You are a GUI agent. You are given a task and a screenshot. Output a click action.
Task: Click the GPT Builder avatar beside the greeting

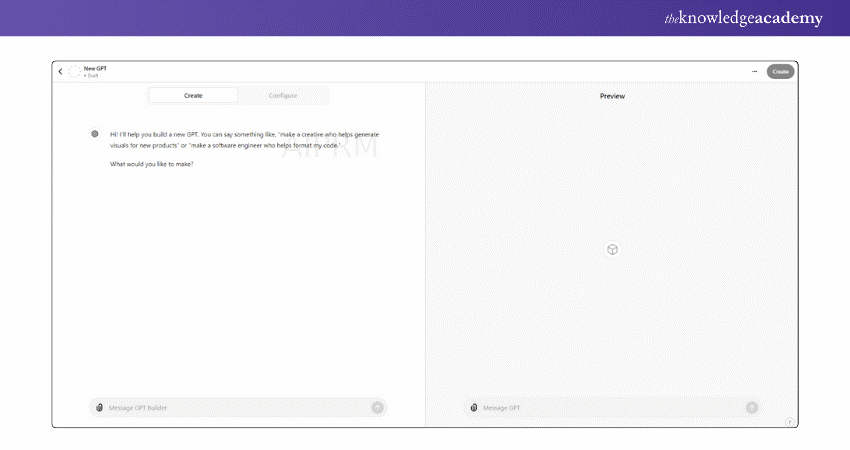click(94, 133)
